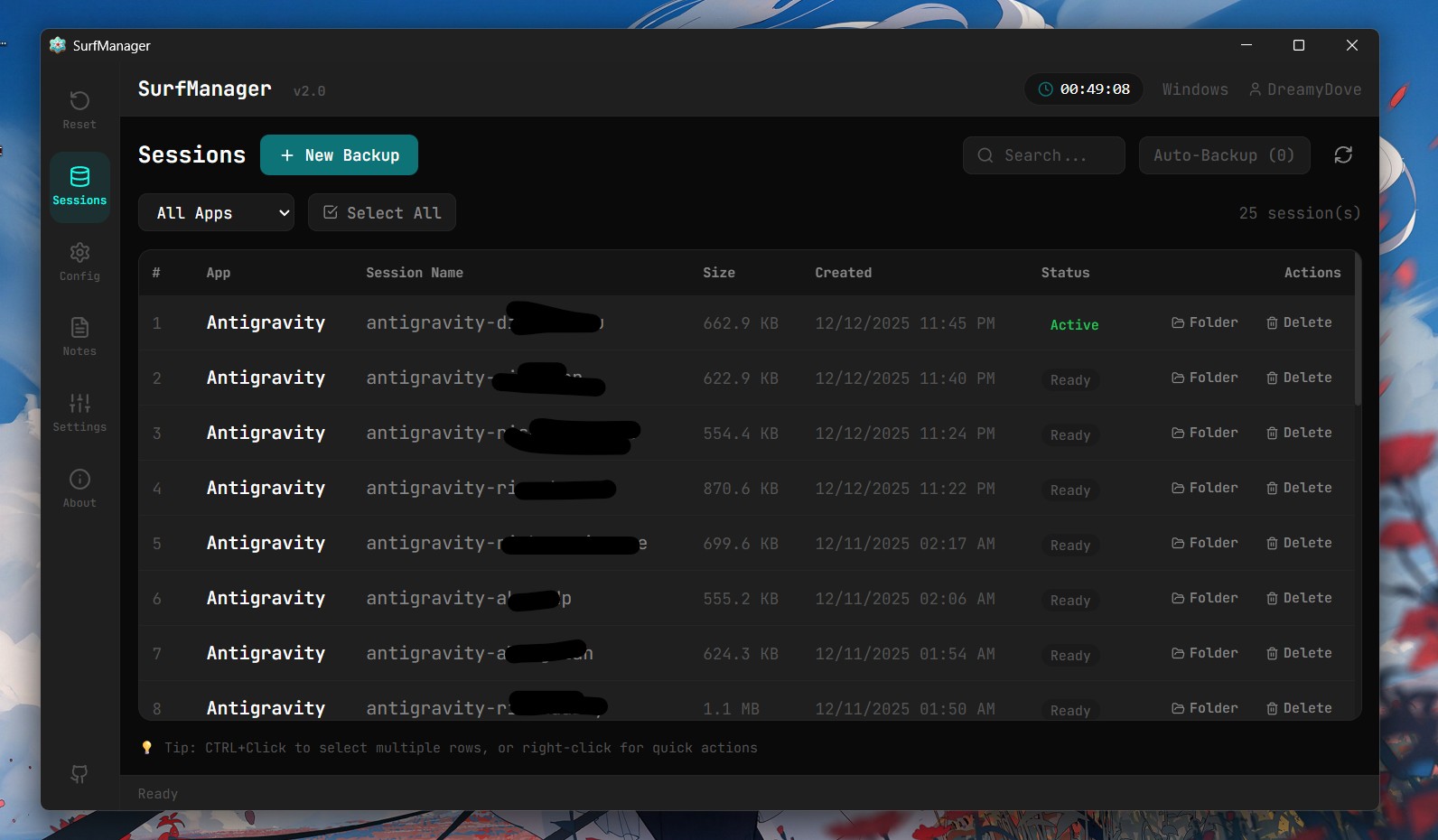Image resolution: width=1438 pixels, height=840 pixels.
Task: Switch to the Sessions tab
Action: pyautogui.click(x=79, y=186)
